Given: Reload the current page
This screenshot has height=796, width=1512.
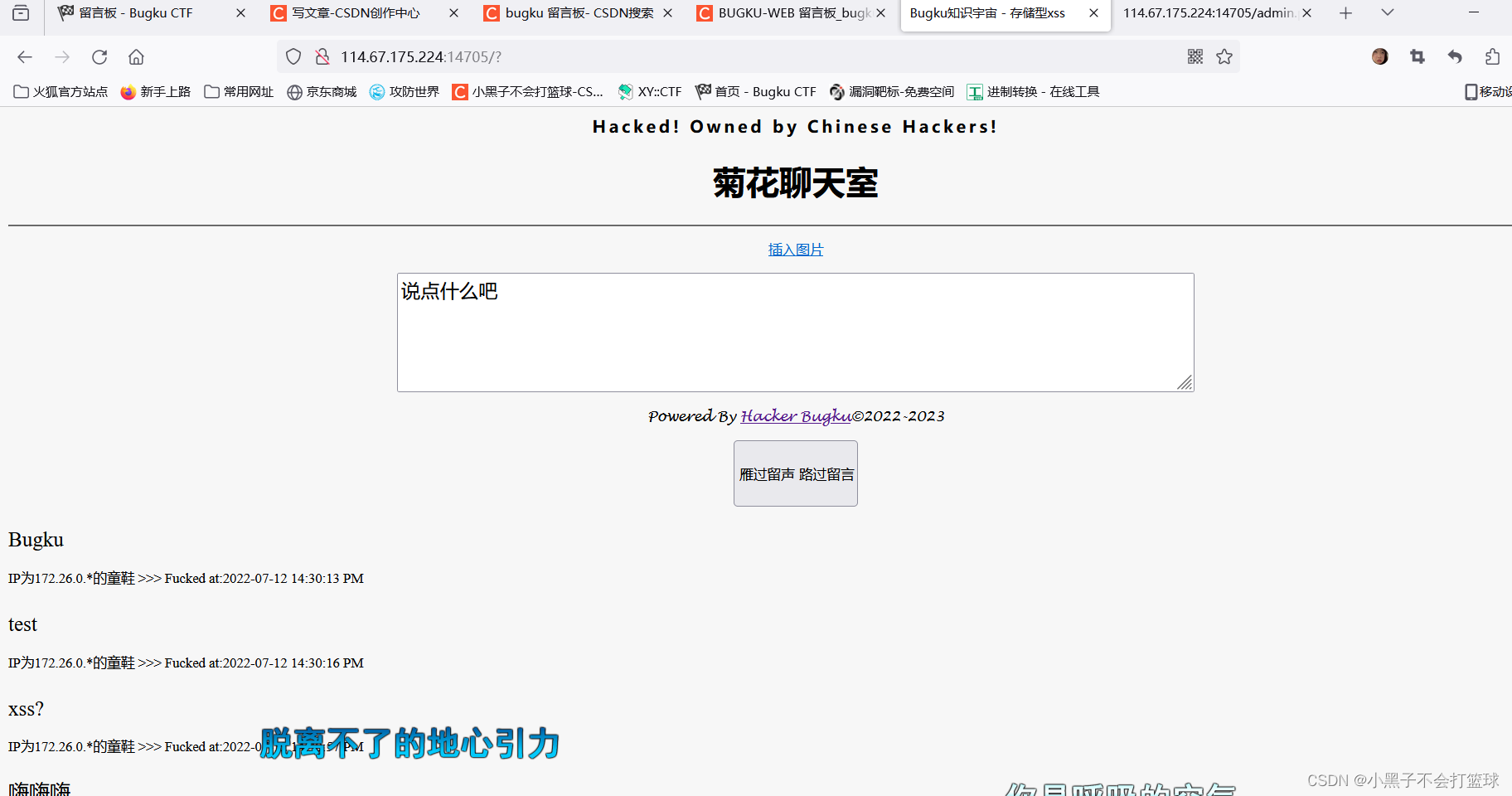Looking at the screenshot, I should coord(99,56).
